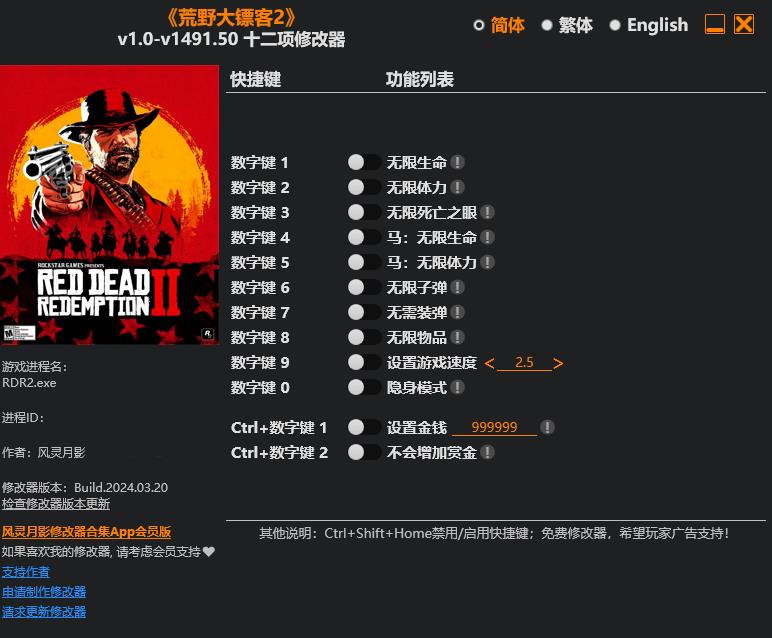Toggle 无限体力 switch on
Image resolution: width=772 pixels, height=638 pixels.
pos(364,187)
